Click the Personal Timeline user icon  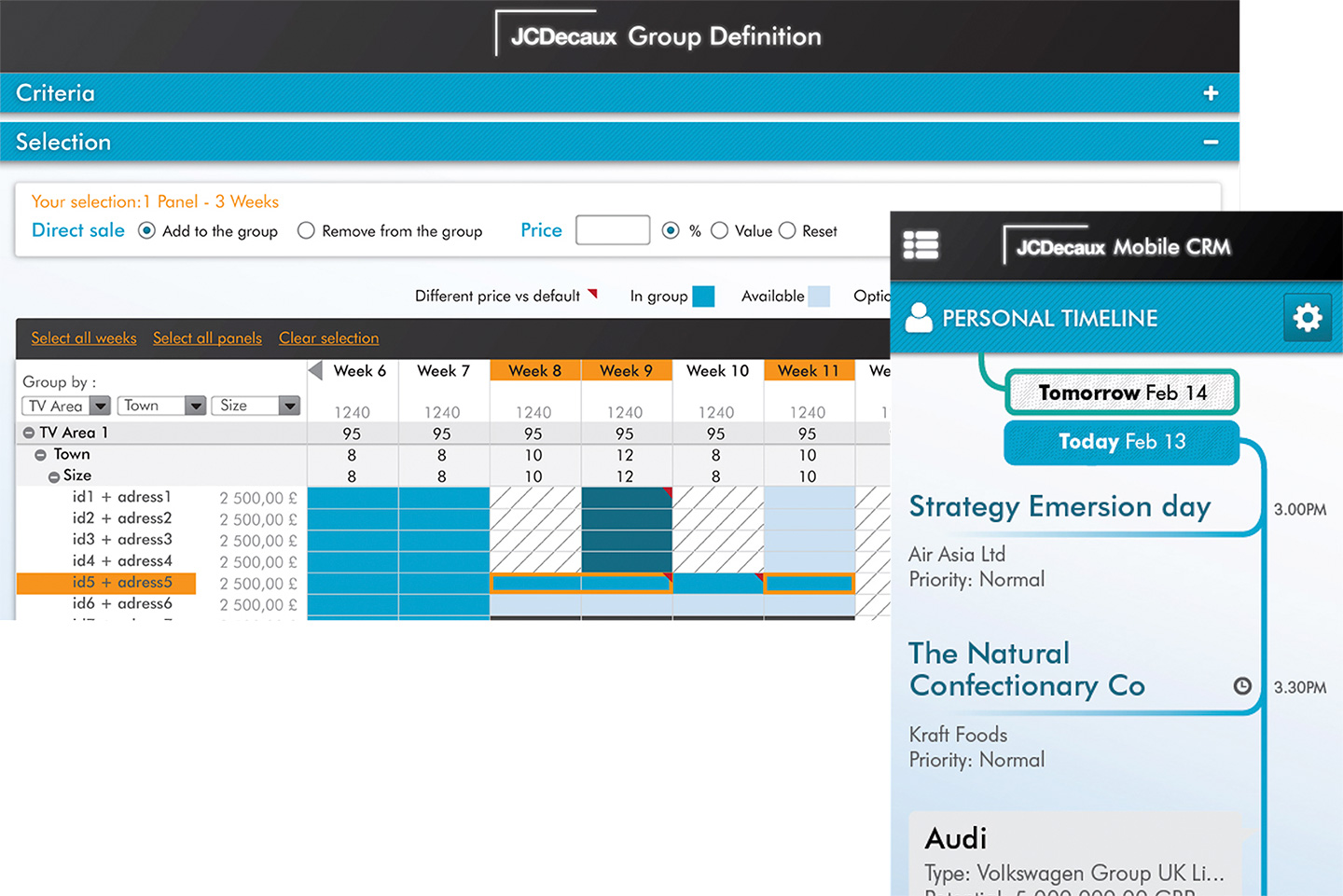(919, 318)
